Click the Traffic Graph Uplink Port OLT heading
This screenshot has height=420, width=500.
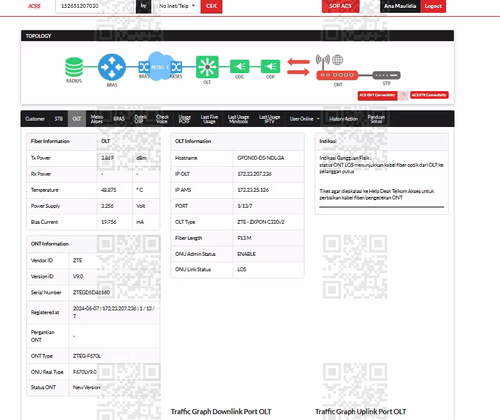click(x=360, y=412)
